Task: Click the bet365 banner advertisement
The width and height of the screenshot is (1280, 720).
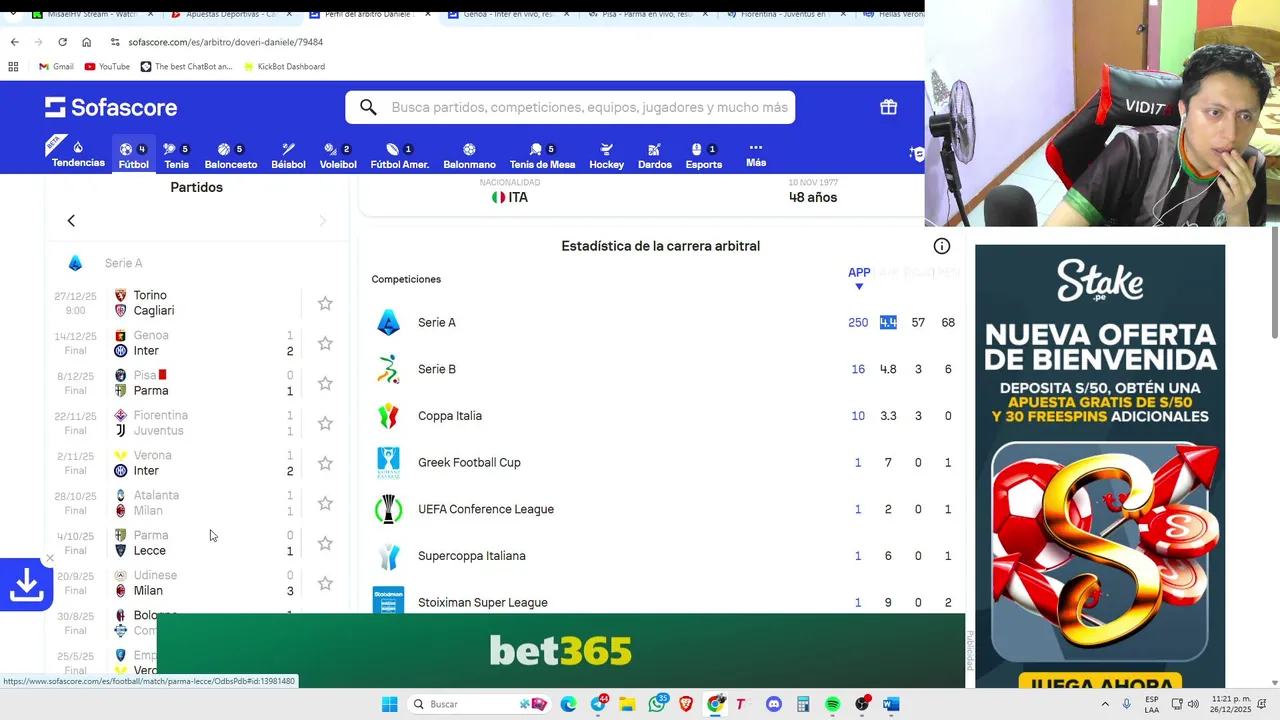Action: point(561,650)
